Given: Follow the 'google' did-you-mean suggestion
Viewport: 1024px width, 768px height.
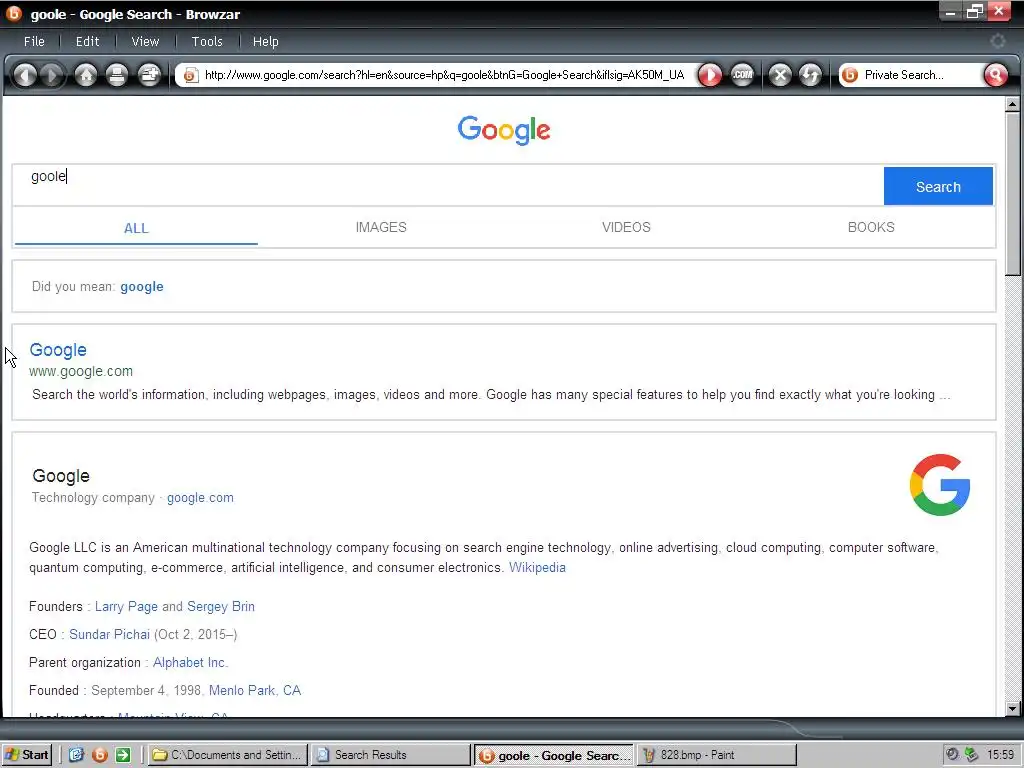Looking at the screenshot, I should (x=142, y=287).
